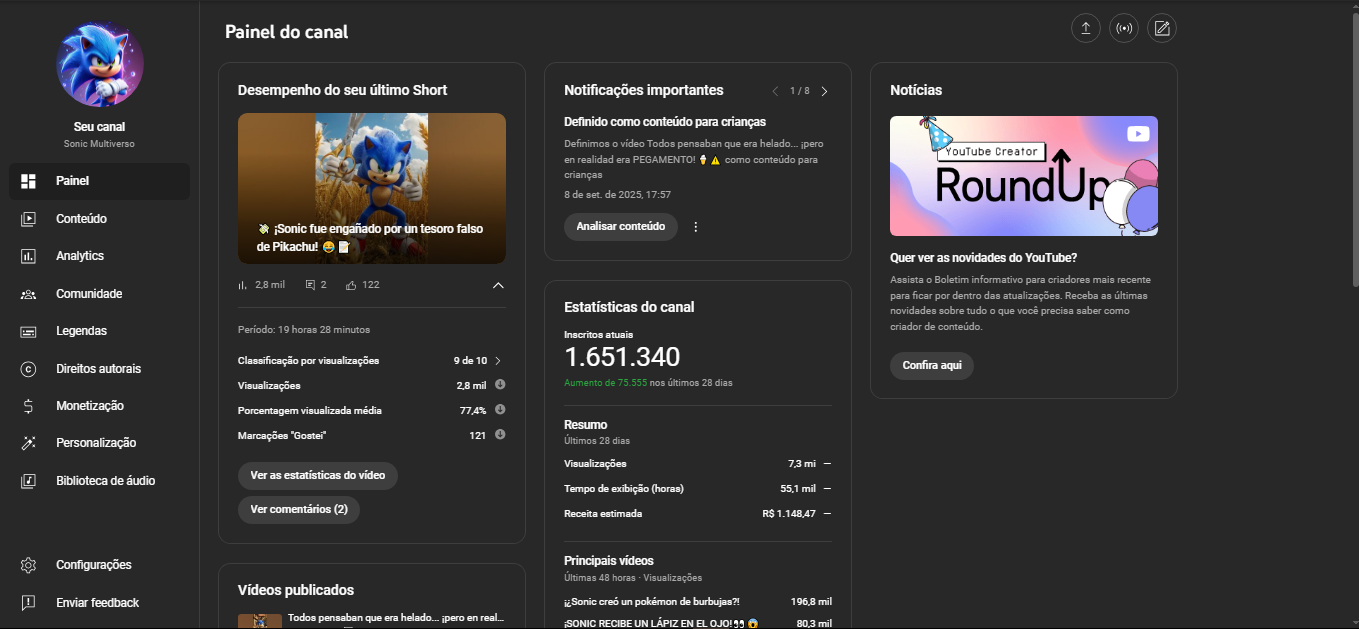
Task: Click the Confira aqui button
Action: tap(931, 366)
